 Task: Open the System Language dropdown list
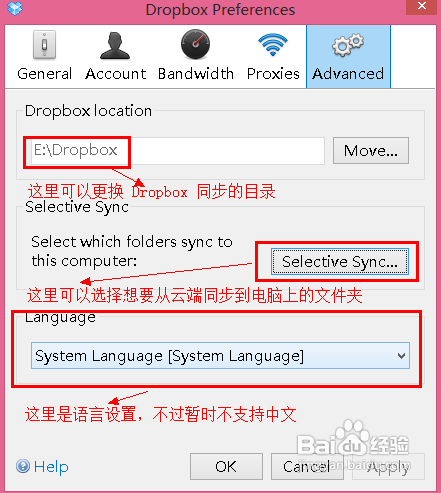tap(220, 356)
